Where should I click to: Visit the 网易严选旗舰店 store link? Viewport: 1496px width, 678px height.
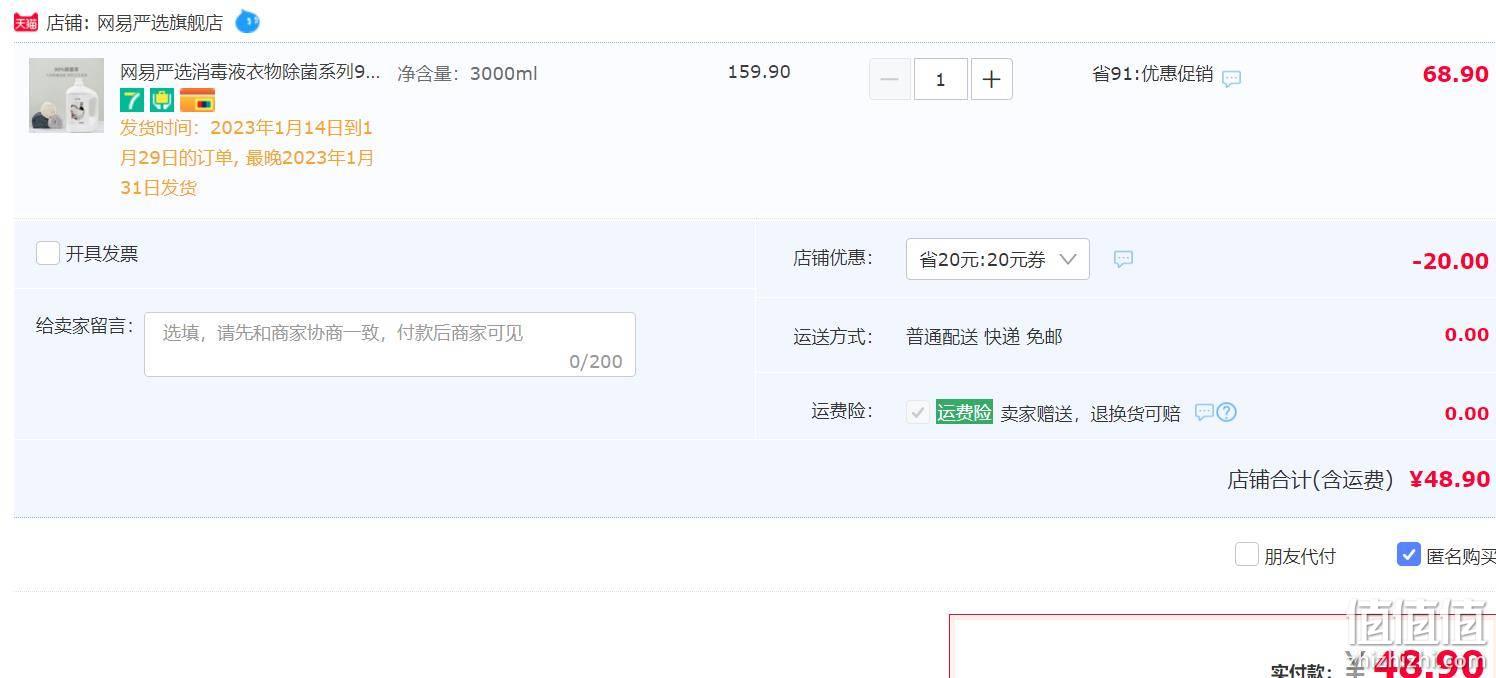click(x=160, y=22)
